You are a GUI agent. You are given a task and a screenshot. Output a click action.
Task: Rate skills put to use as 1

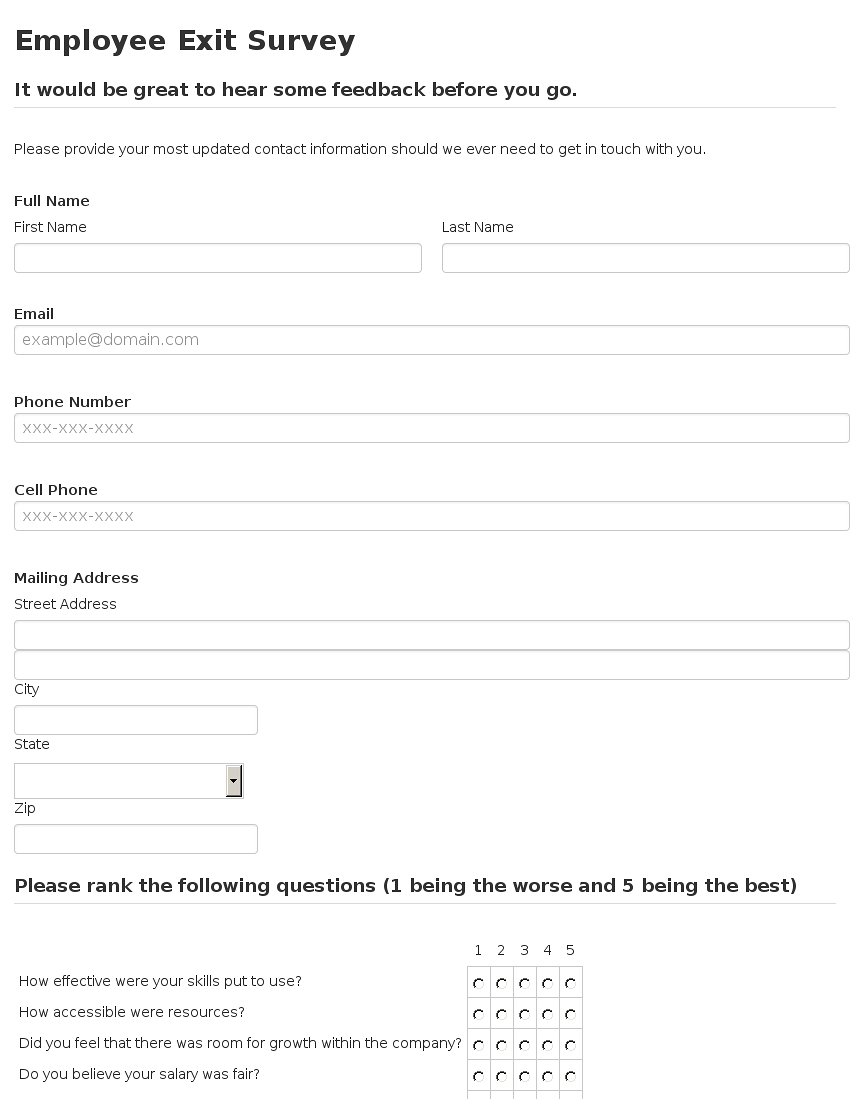point(479,983)
